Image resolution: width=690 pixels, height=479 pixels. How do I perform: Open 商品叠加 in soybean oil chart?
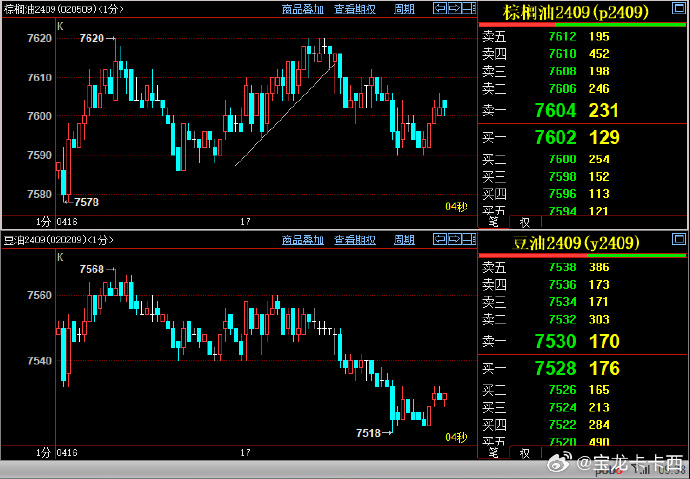point(302,240)
